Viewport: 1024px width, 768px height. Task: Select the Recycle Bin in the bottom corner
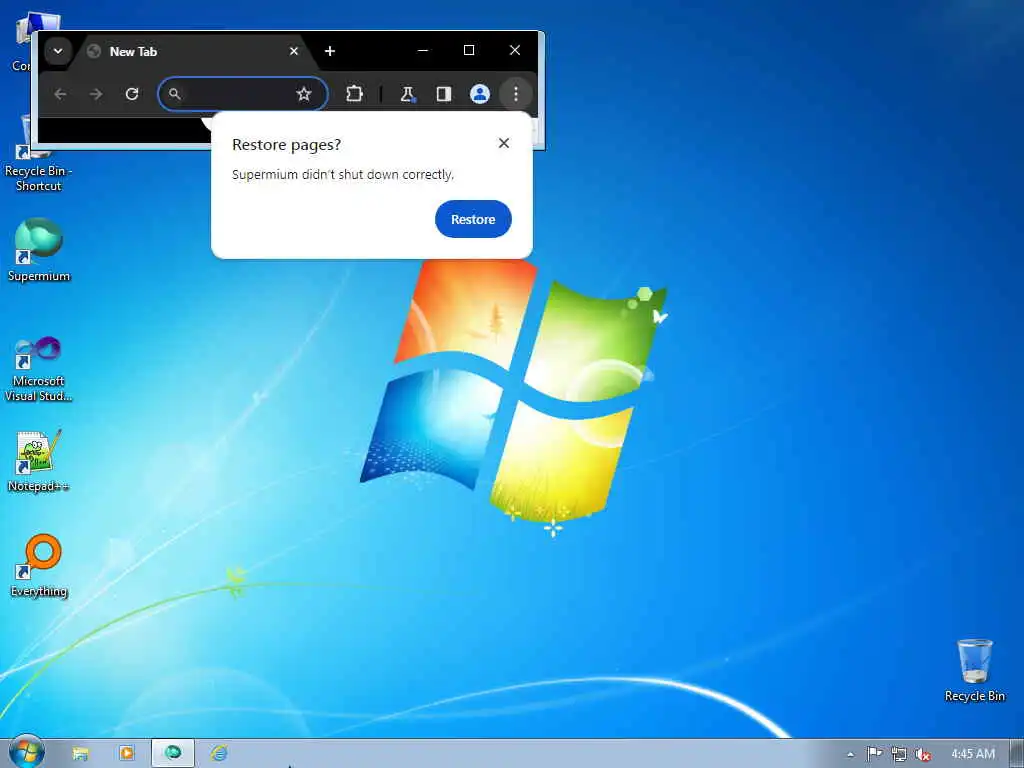[974, 670]
